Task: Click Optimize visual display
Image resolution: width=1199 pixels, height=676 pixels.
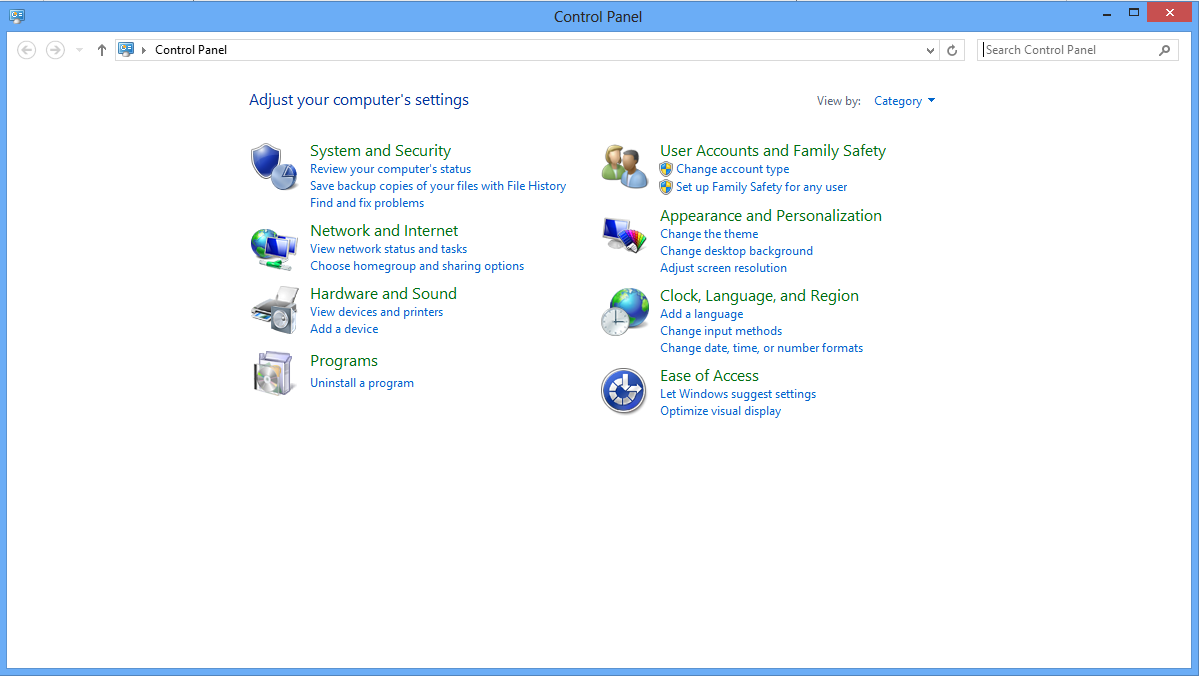Action: point(720,411)
